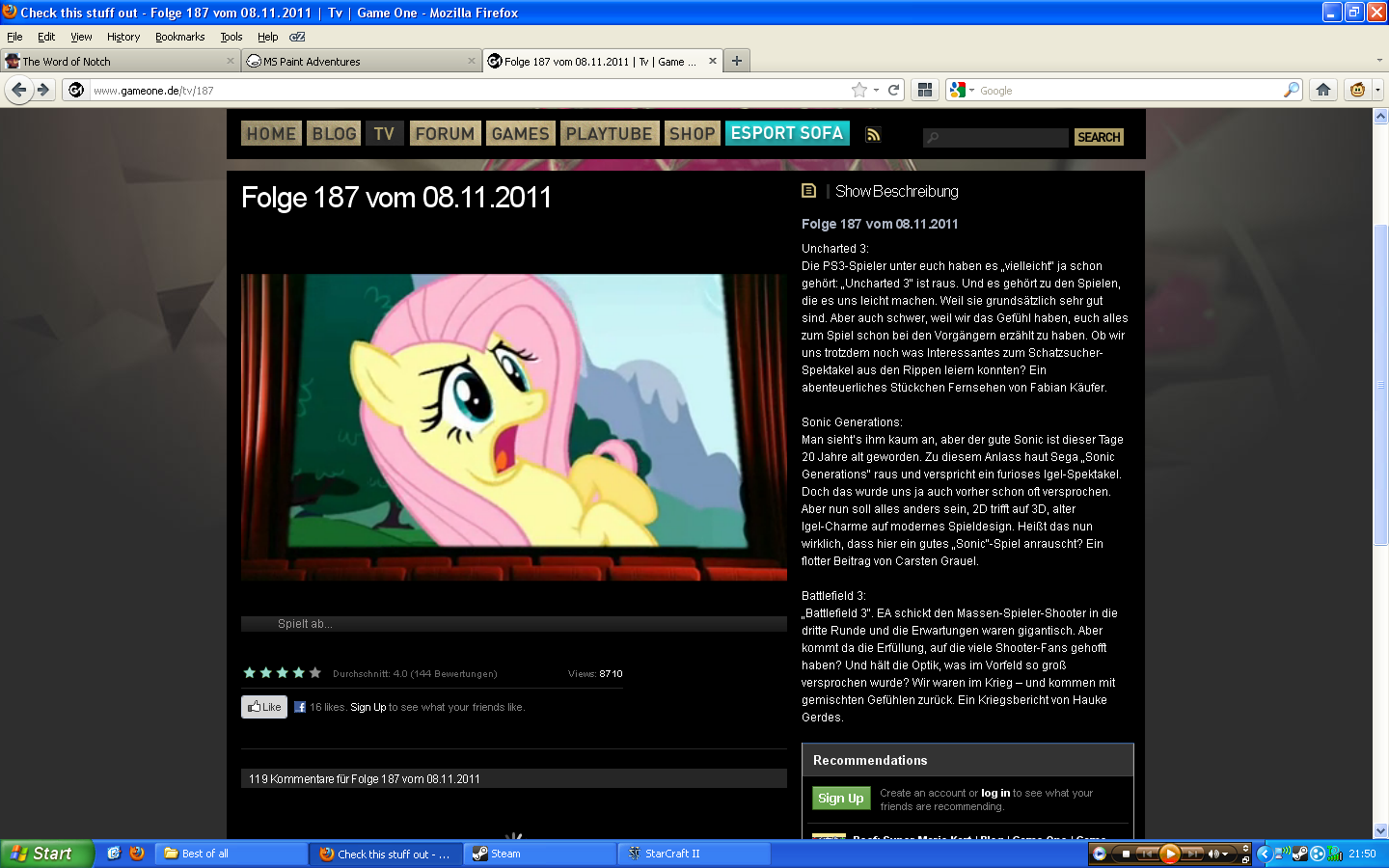Image resolution: width=1389 pixels, height=868 pixels.
Task: Skip to the next track in Media Player
Action: (x=1193, y=854)
